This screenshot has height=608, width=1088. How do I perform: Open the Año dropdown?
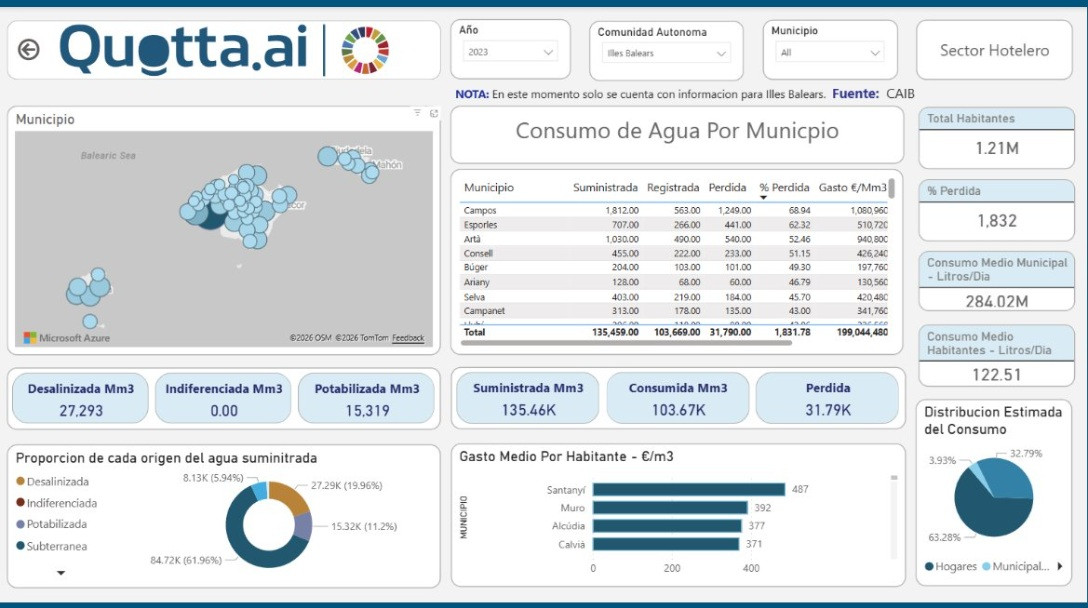[547, 53]
